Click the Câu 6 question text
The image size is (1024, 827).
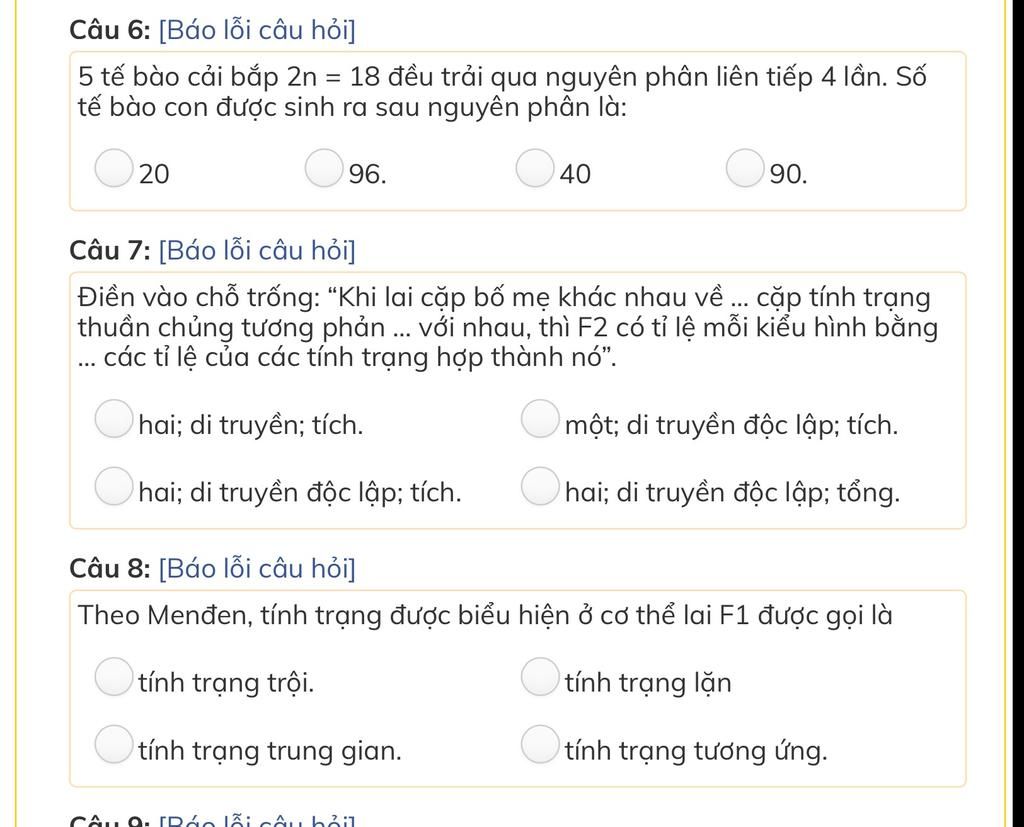[502, 92]
